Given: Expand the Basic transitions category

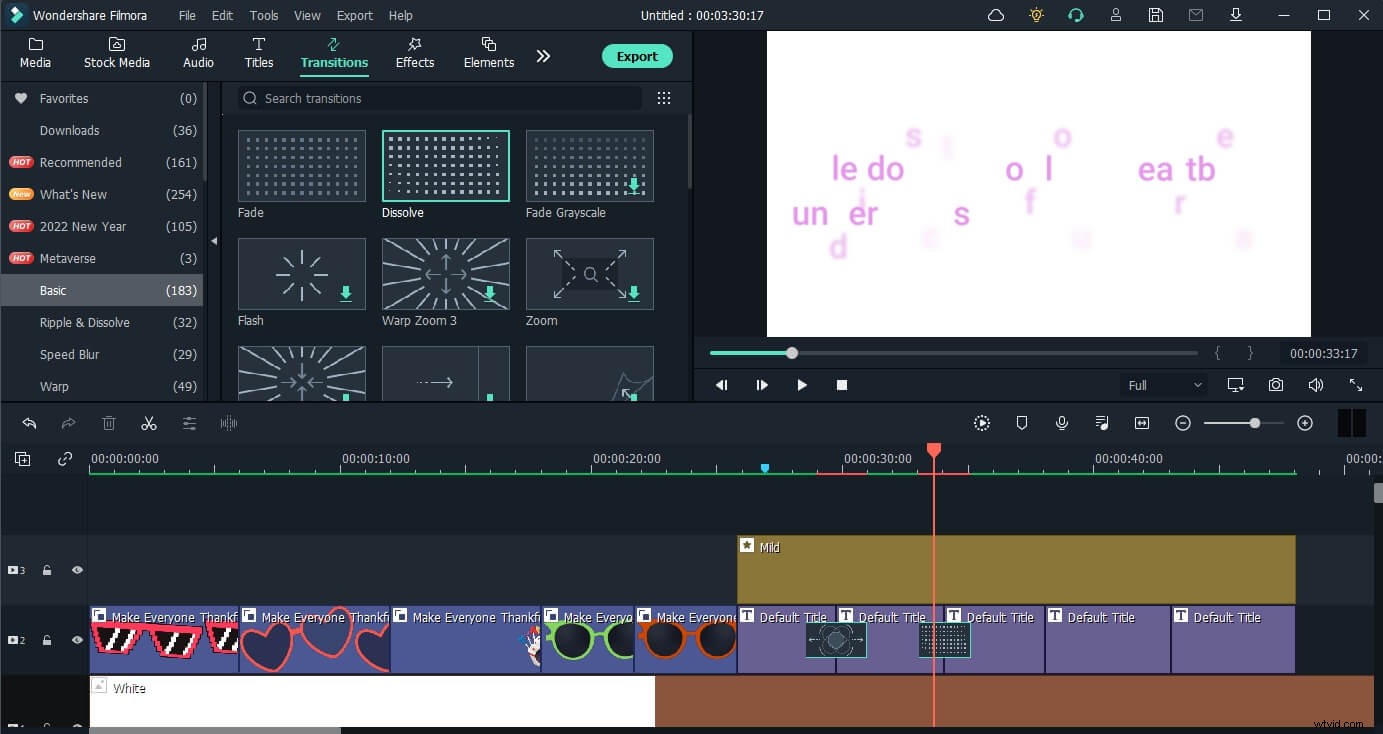Looking at the screenshot, I should 102,290.
